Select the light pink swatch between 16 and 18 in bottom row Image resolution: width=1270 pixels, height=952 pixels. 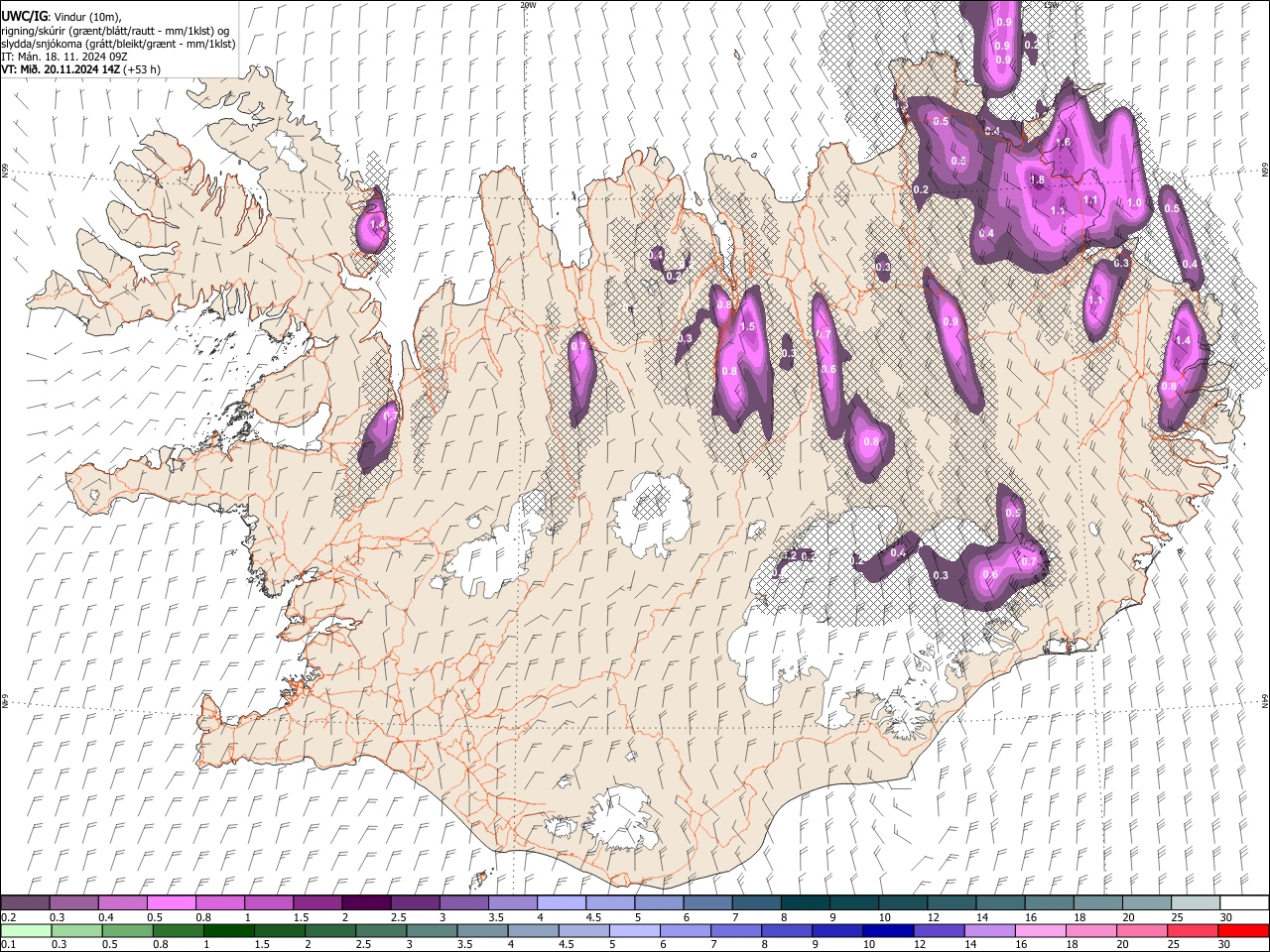click(x=1040, y=930)
